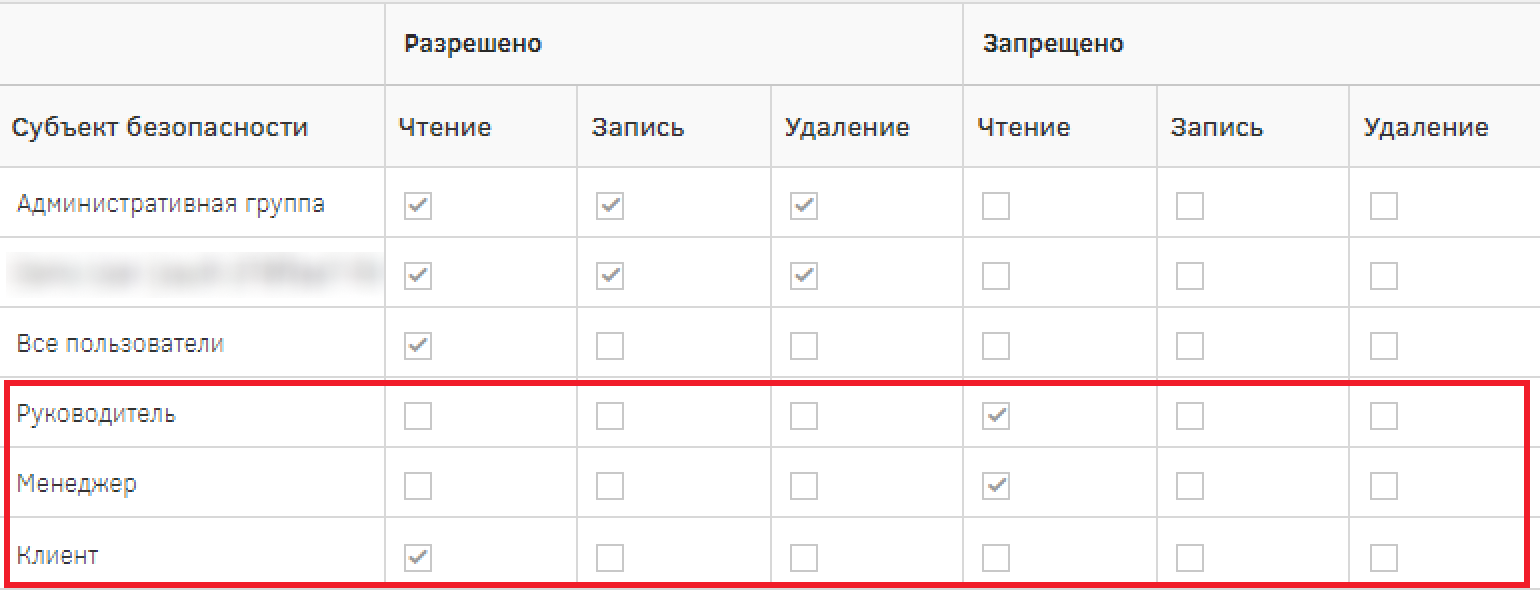Image resolution: width=1540 pixels, height=592 pixels.
Task: Uncheck allowed Чтение for Клиент
Action: pos(417,557)
